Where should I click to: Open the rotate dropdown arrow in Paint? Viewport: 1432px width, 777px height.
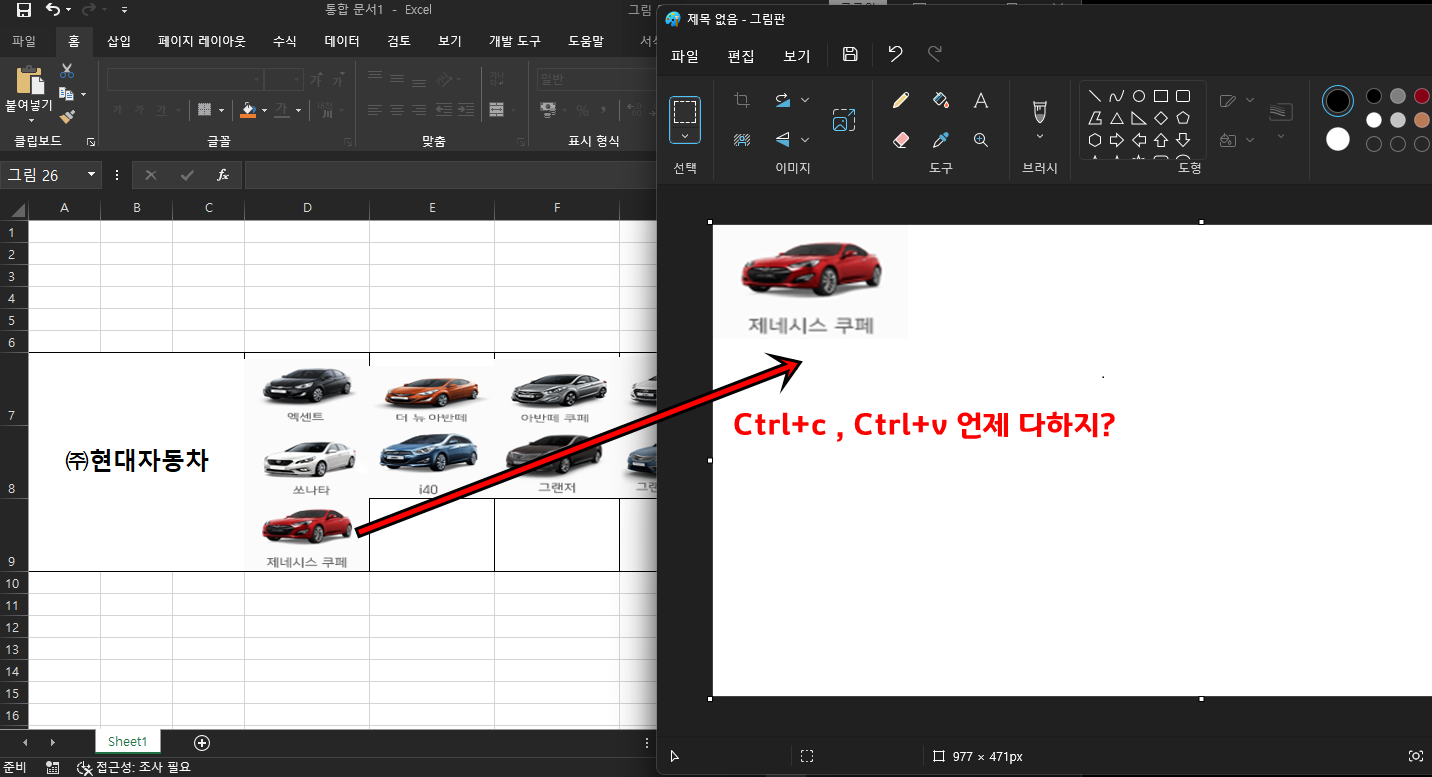[x=805, y=100]
